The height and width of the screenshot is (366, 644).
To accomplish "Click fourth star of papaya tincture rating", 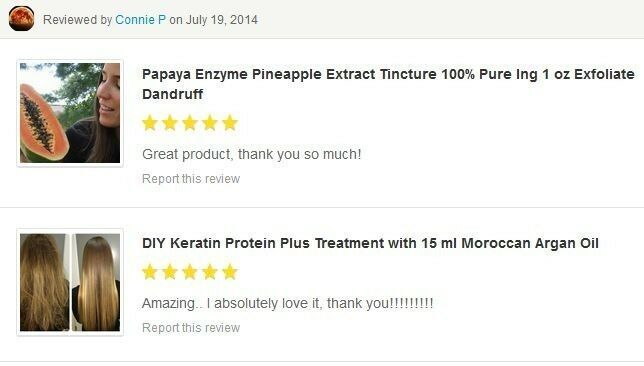I will click(210, 123).
